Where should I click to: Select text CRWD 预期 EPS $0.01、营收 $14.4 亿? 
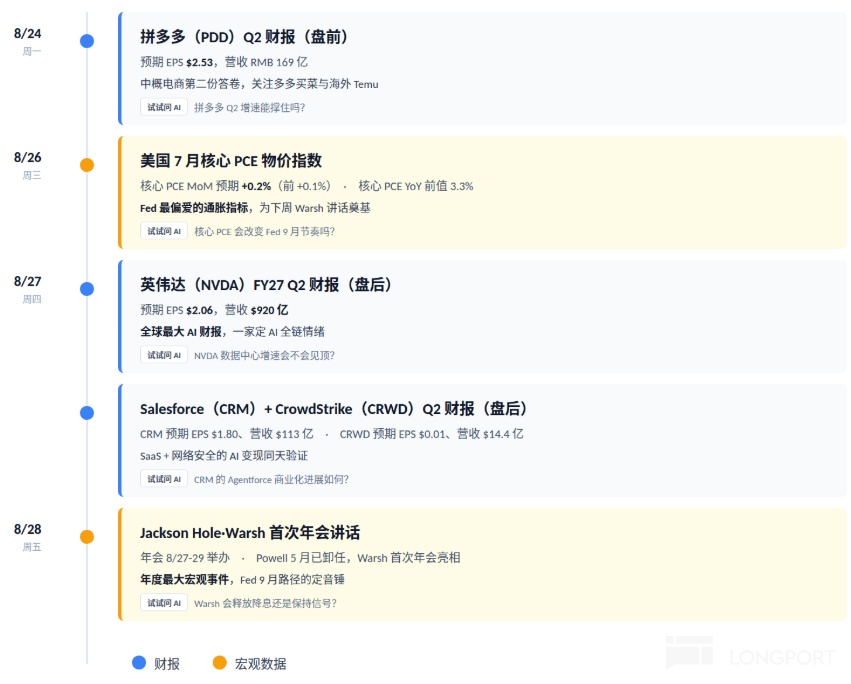(431, 434)
